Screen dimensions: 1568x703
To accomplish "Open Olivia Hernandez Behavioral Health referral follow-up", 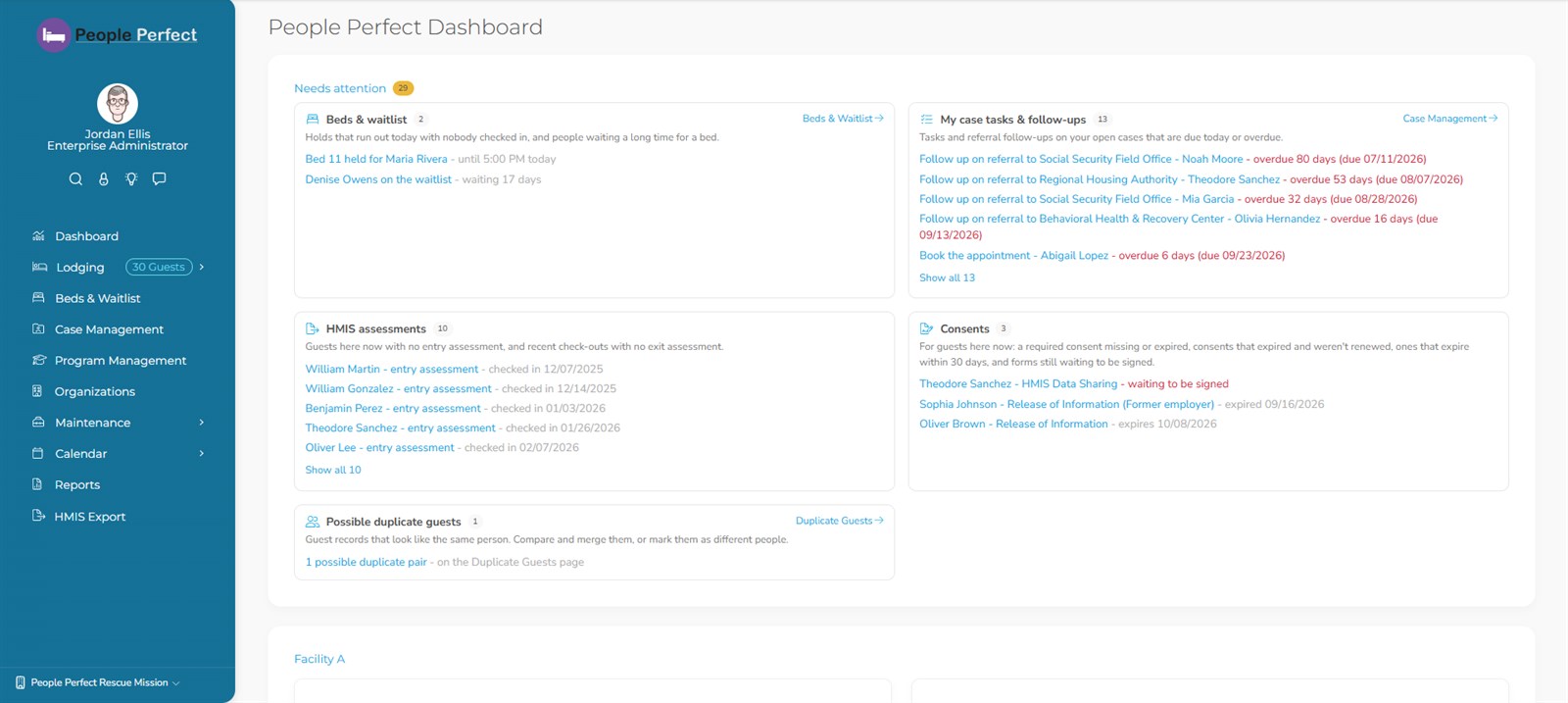I will coord(1120,219).
